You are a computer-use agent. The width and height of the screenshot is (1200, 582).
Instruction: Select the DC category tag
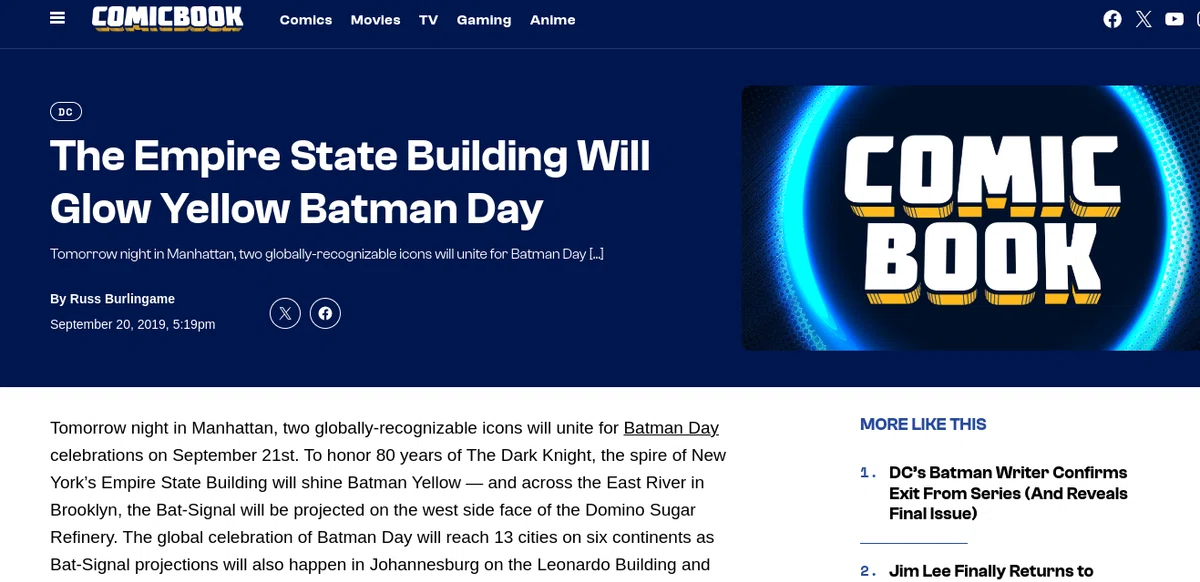[x=66, y=112]
